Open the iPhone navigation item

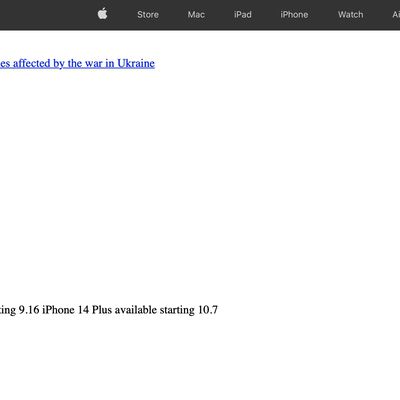[294, 15]
